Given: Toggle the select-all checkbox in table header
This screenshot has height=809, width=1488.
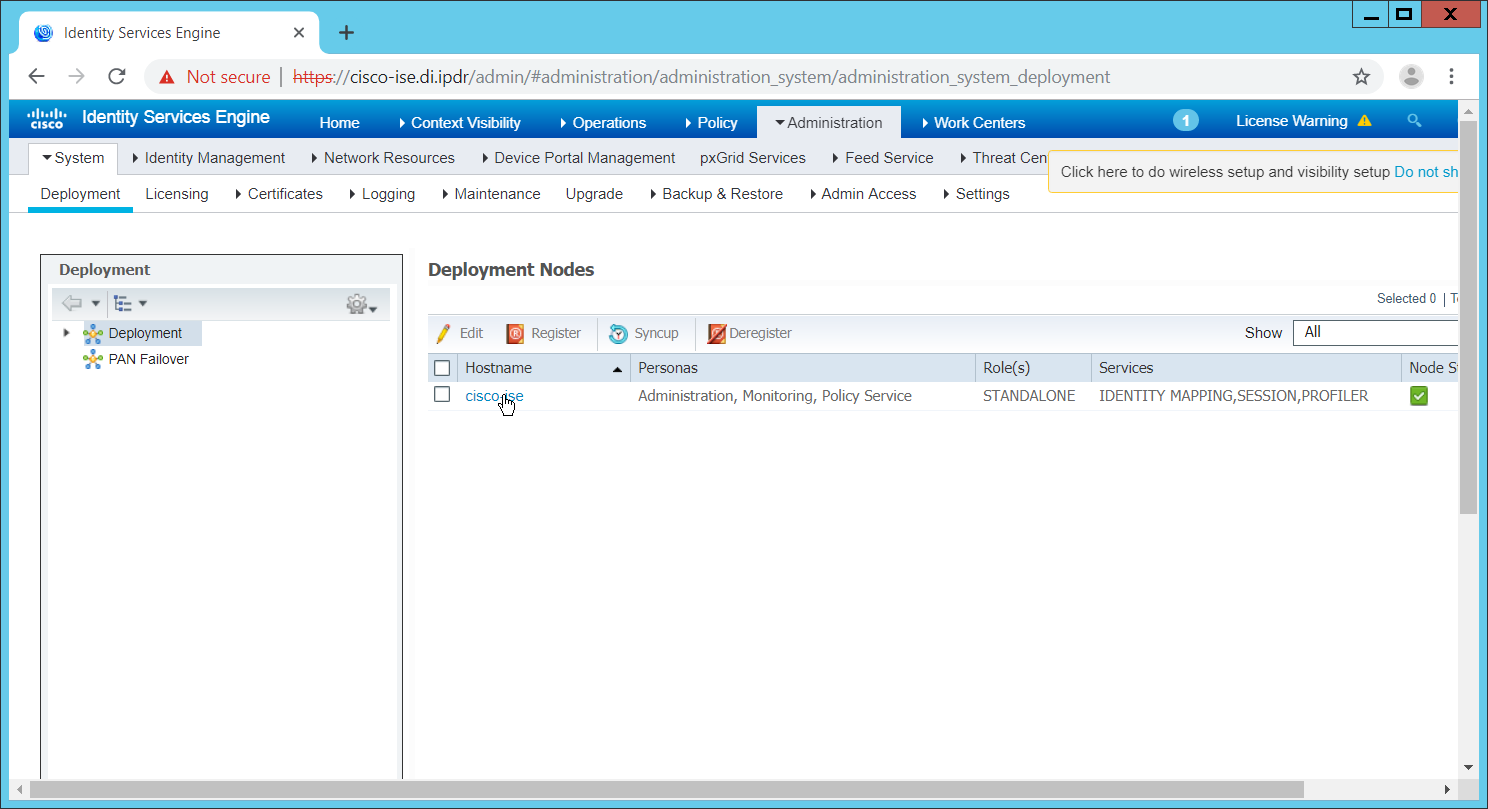Looking at the screenshot, I should point(442,368).
